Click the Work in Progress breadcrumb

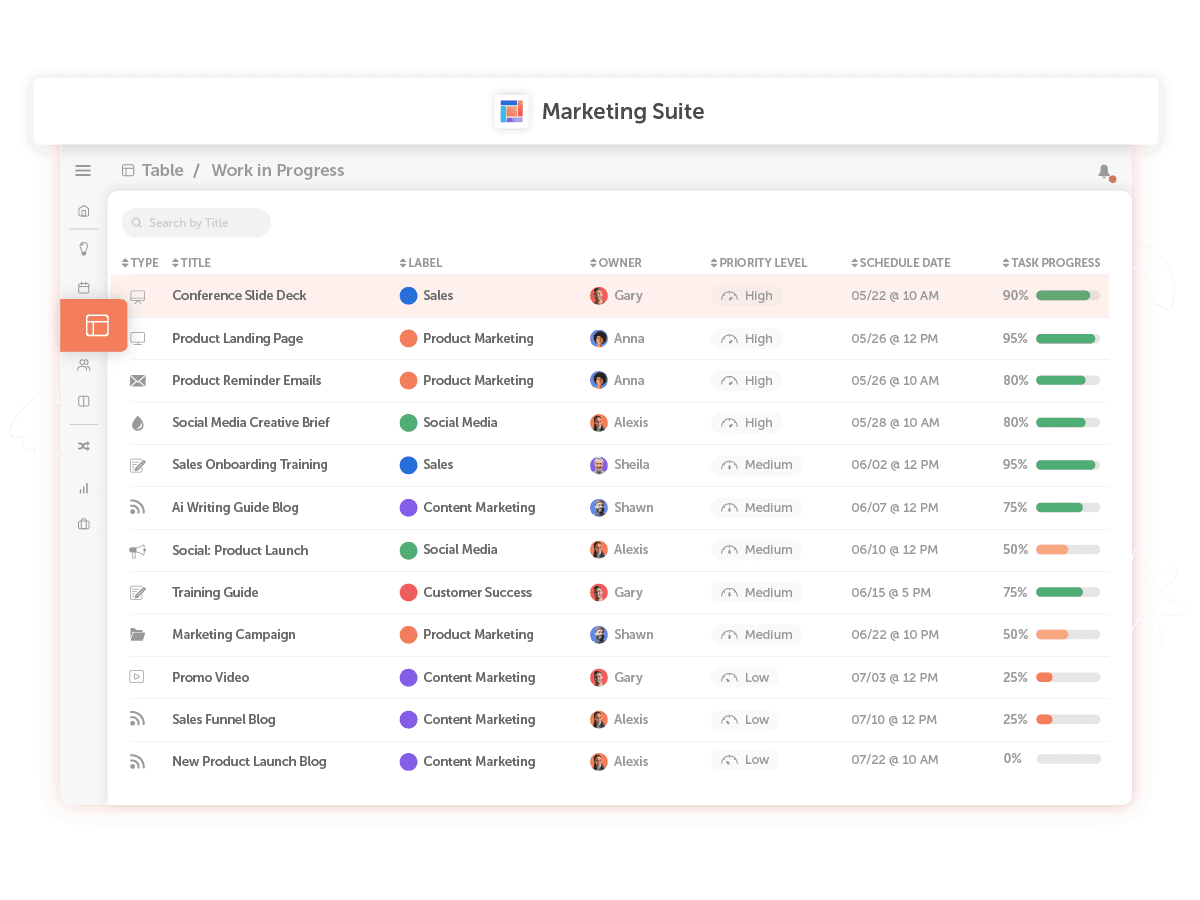pyautogui.click(x=277, y=171)
